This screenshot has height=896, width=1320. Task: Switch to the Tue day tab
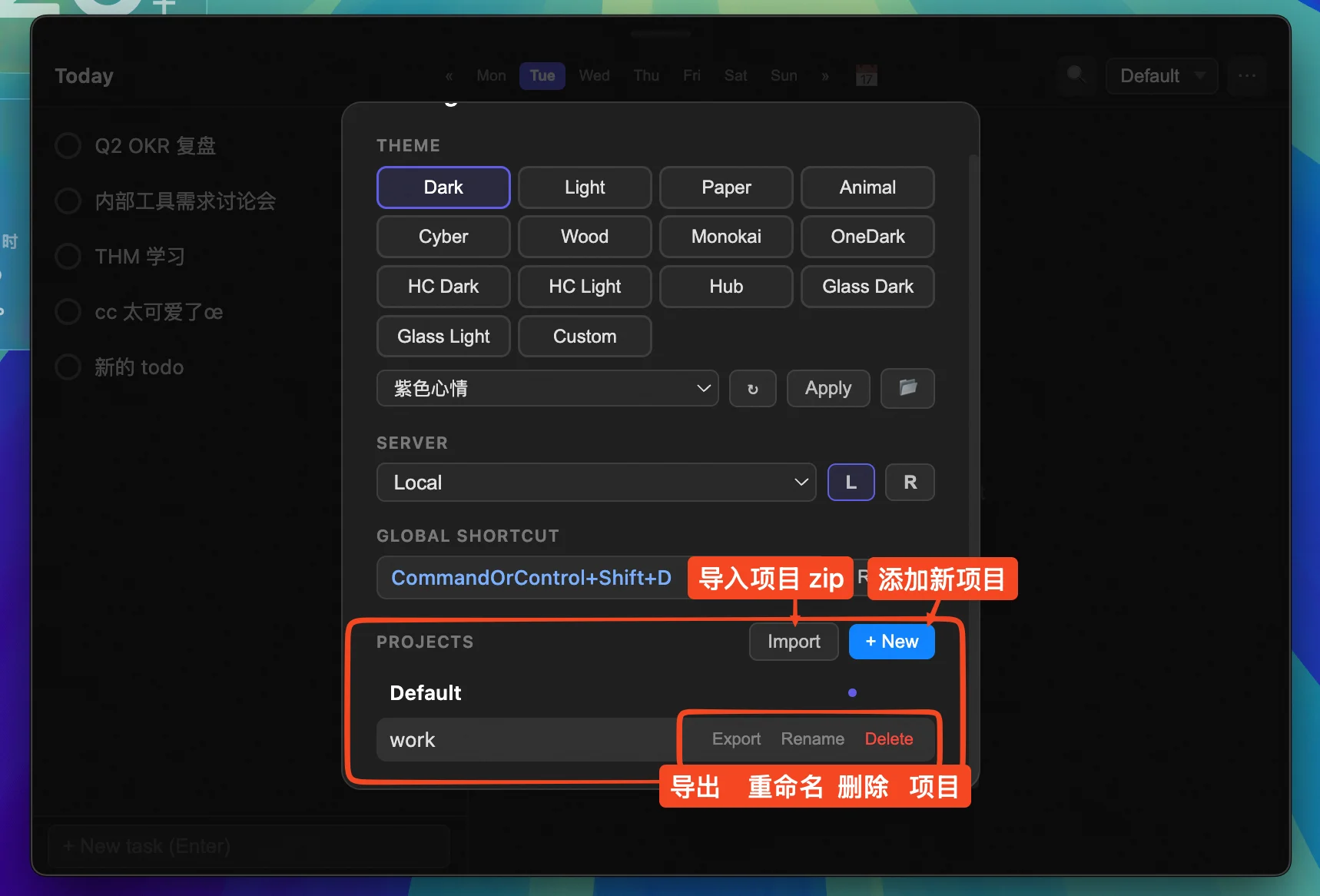click(542, 75)
